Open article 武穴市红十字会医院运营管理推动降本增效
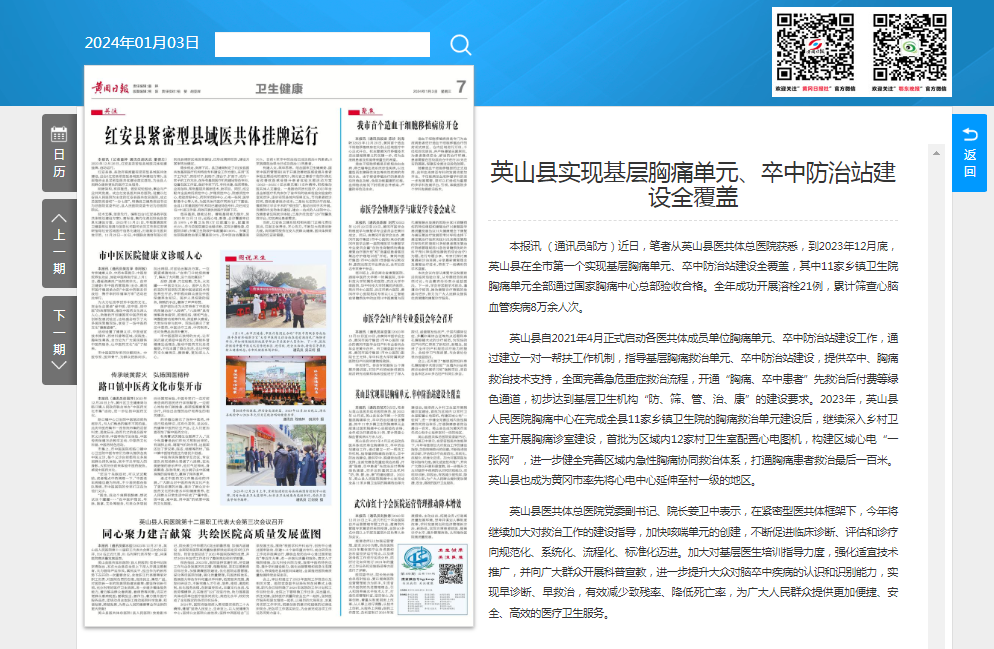The width and height of the screenshot is (994, 649). [408, 501]
